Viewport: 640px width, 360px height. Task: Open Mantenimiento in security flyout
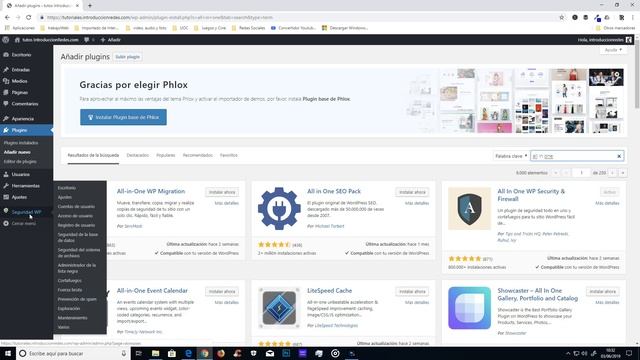click(x=72, y=318)
